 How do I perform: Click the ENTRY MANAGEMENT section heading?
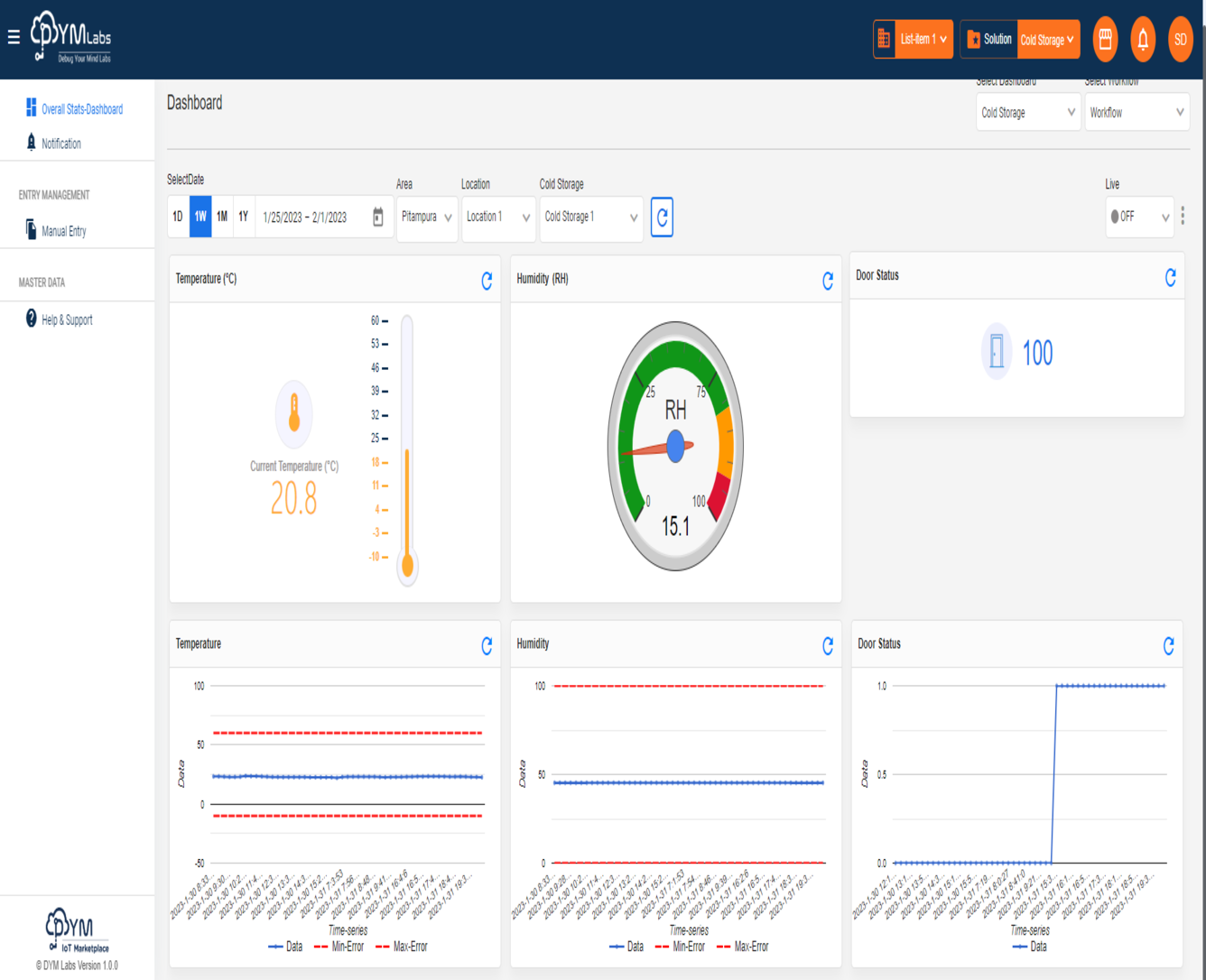(54, 195)
